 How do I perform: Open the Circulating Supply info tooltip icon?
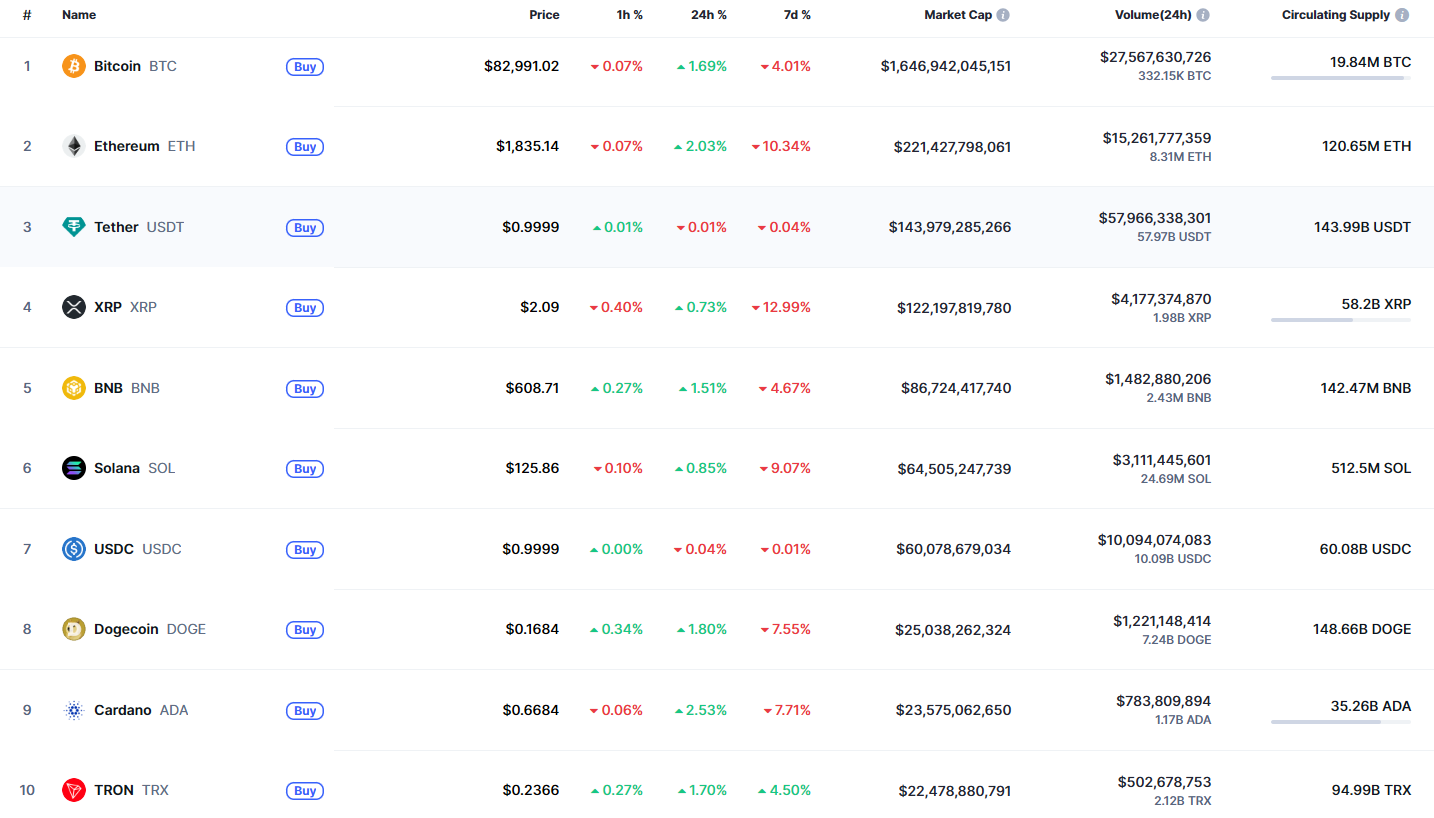pyautogui.click(x=1402, y=15)
